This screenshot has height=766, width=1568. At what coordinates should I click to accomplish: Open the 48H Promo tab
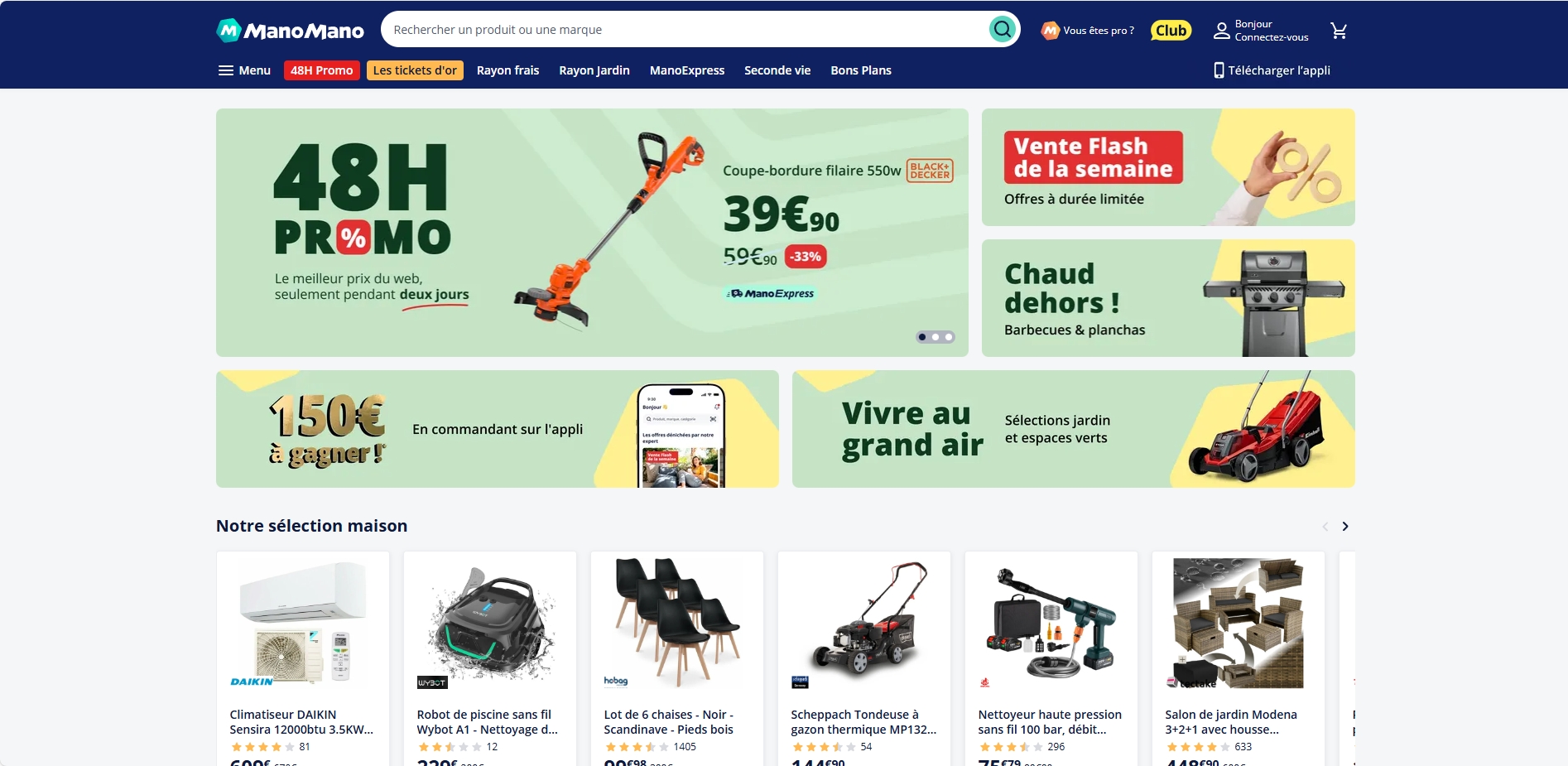pos(321,70)
